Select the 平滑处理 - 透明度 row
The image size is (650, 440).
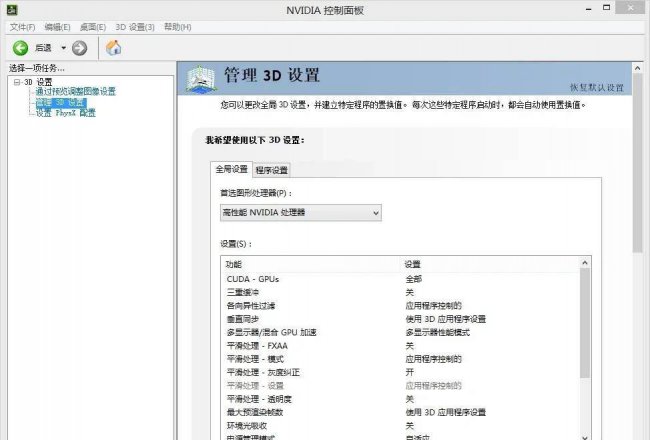pos(400,399)
